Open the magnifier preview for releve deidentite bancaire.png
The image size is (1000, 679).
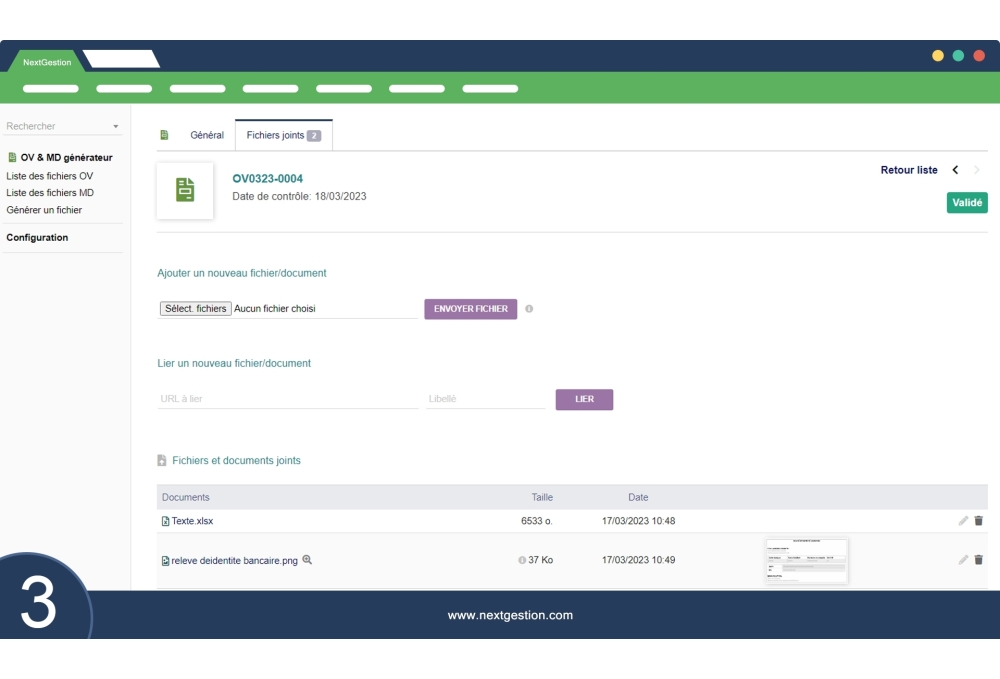click(305, 560)
